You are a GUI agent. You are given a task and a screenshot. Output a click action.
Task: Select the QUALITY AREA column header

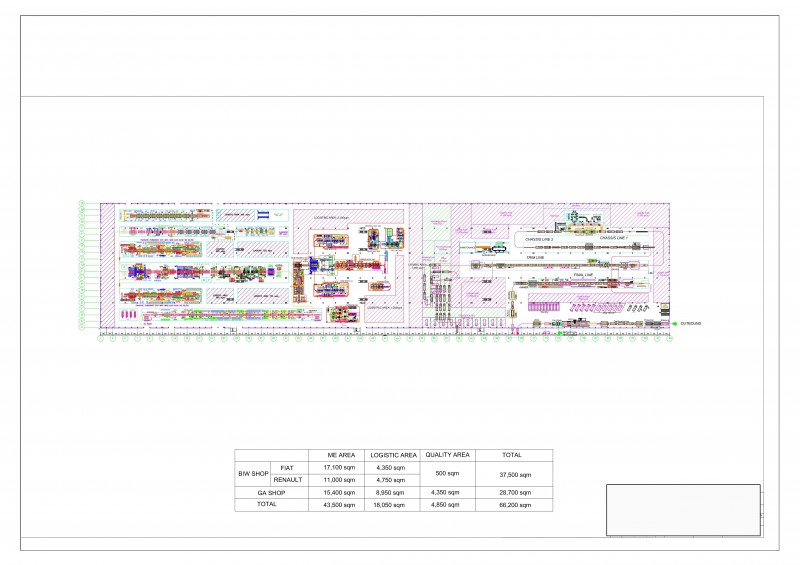447,454
